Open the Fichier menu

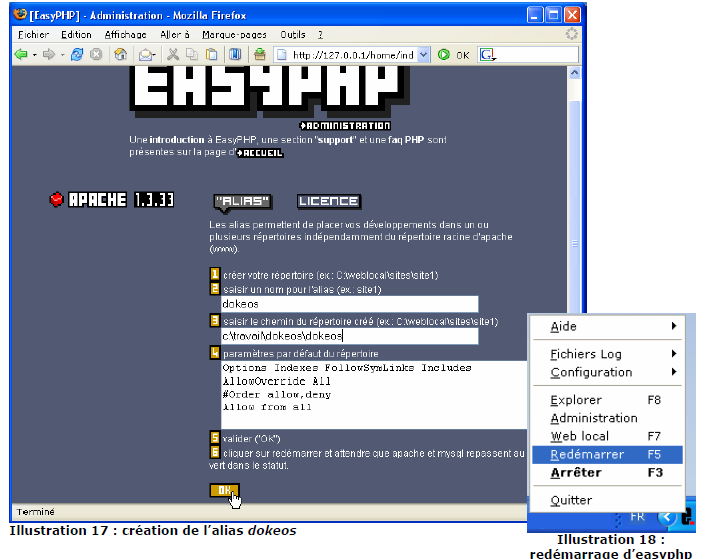(34, 34)
